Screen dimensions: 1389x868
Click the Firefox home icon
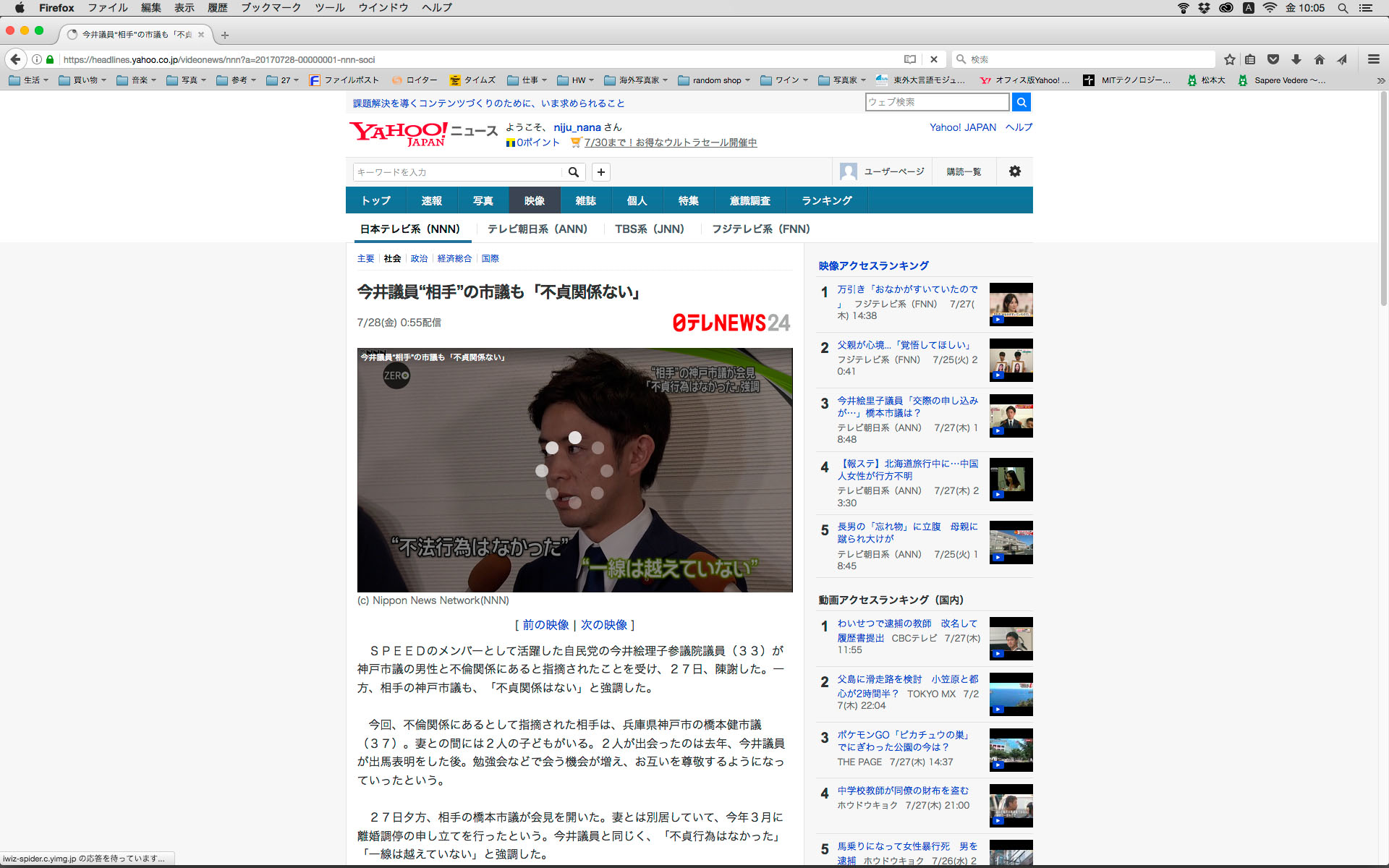pos(1320,59)
